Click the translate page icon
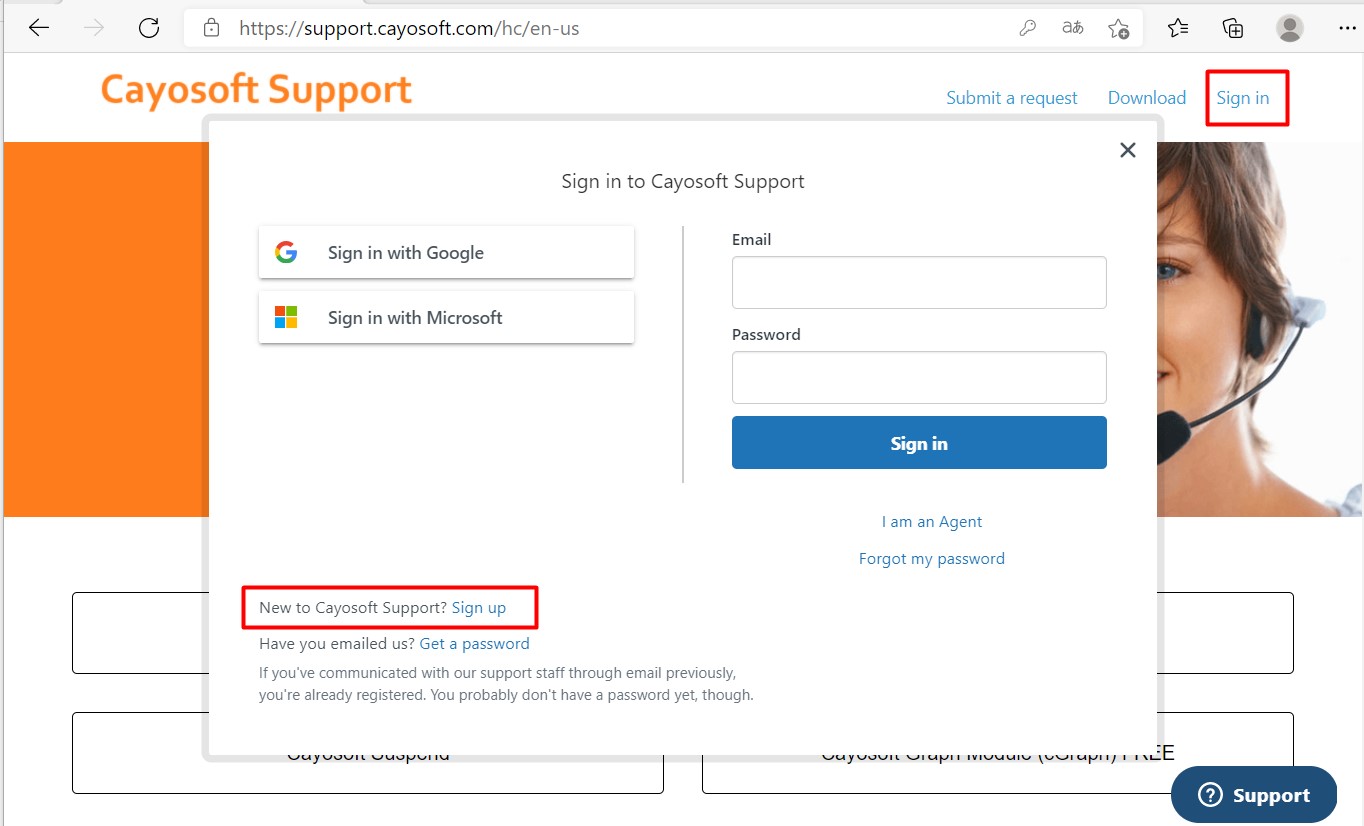The height and width of the screenshot is (826, 1364). click(1073, 28)
